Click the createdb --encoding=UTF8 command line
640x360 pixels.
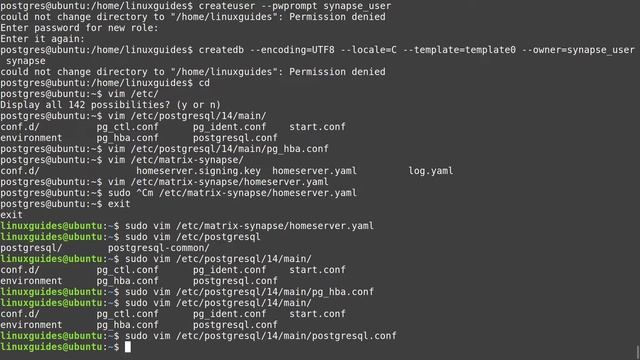pos(417,50)
